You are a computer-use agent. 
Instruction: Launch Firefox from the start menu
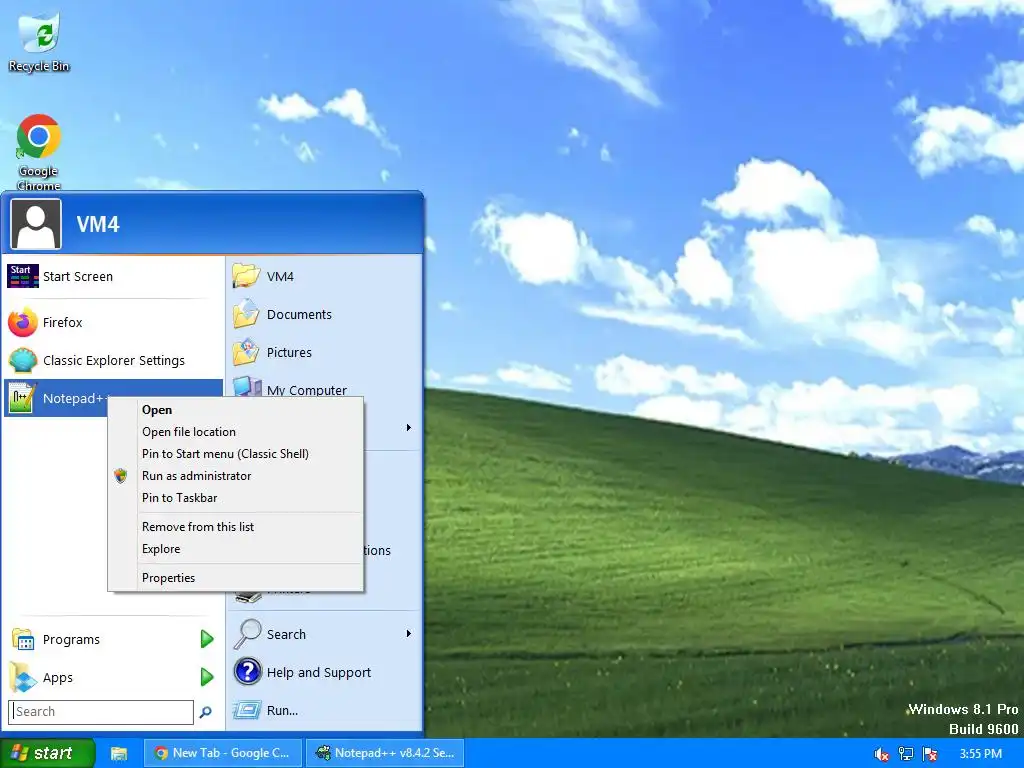[x=113, y=322]
